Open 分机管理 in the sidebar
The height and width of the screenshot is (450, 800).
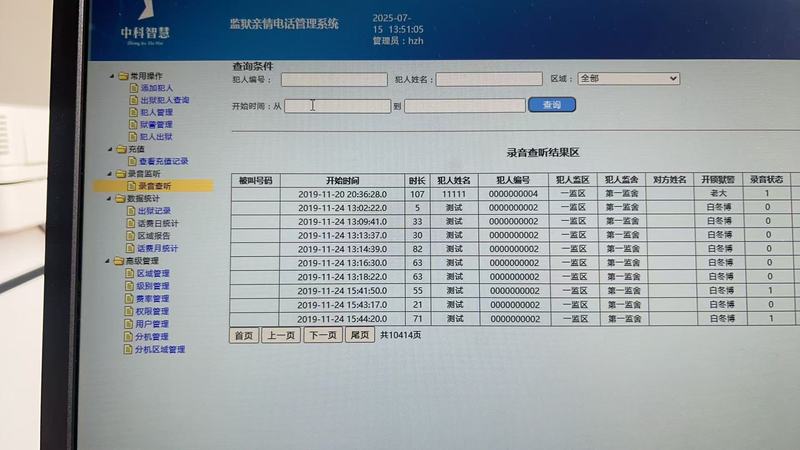pyautogui.click(x=152, y=337)
